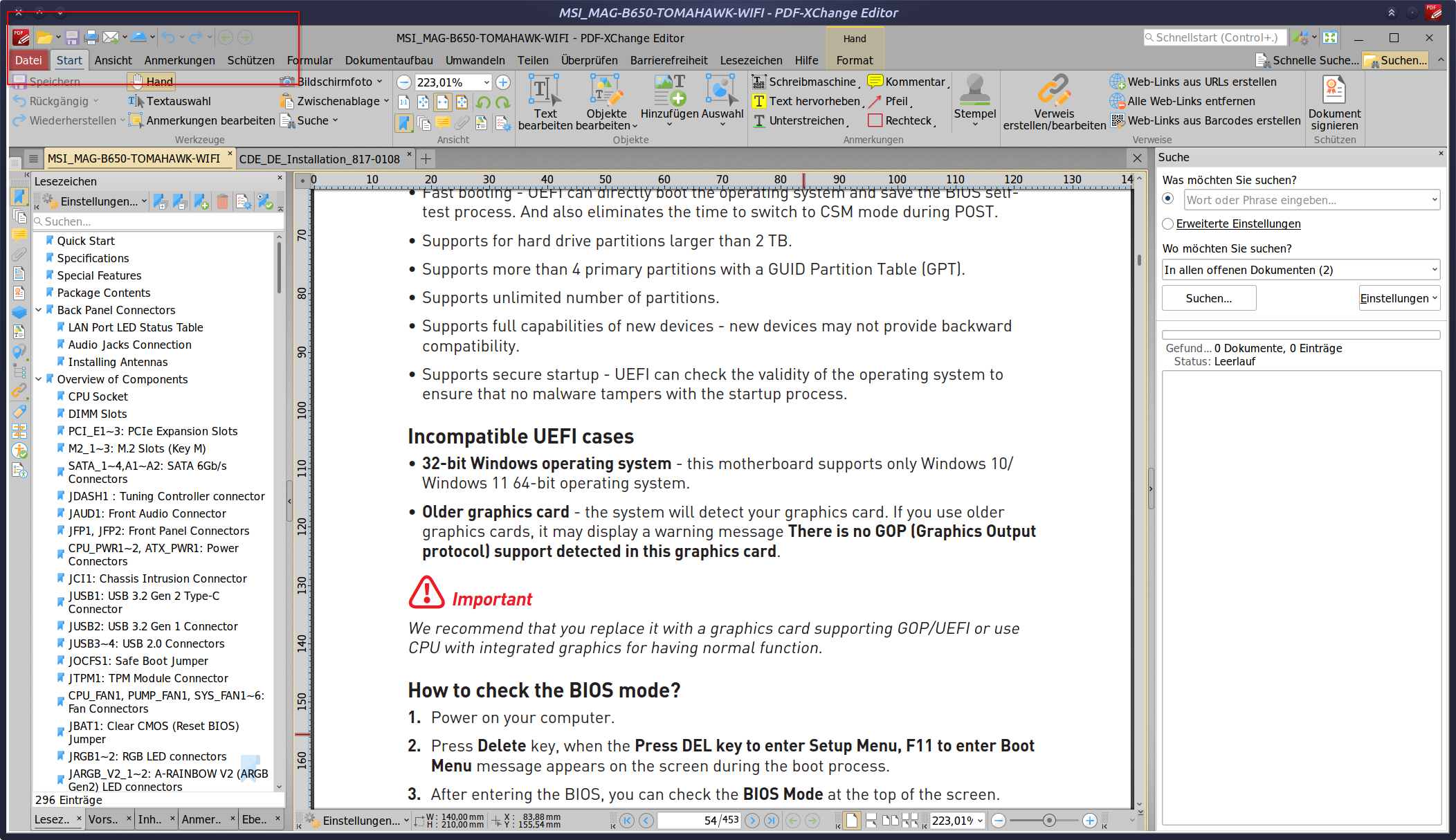Screen dimensions: 1456x840
Task: Open the Layers pane icon in left sidebar
Action: click(x=19, y=312)
